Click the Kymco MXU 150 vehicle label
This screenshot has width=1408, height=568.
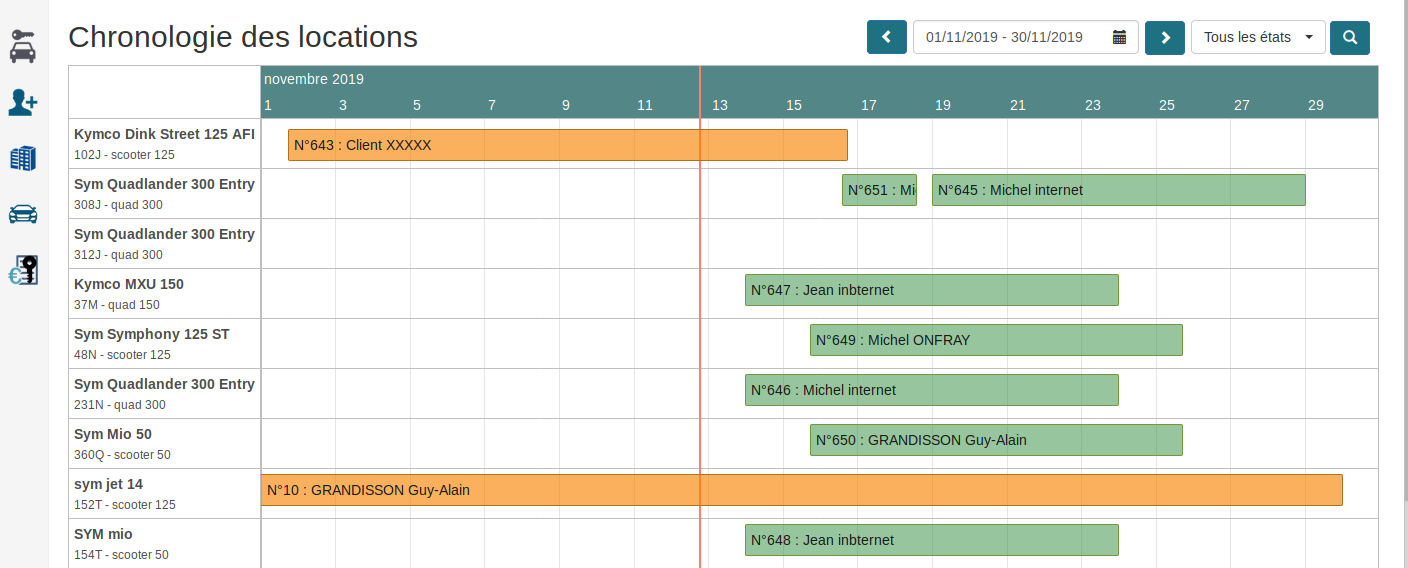[x=129, y=284]
